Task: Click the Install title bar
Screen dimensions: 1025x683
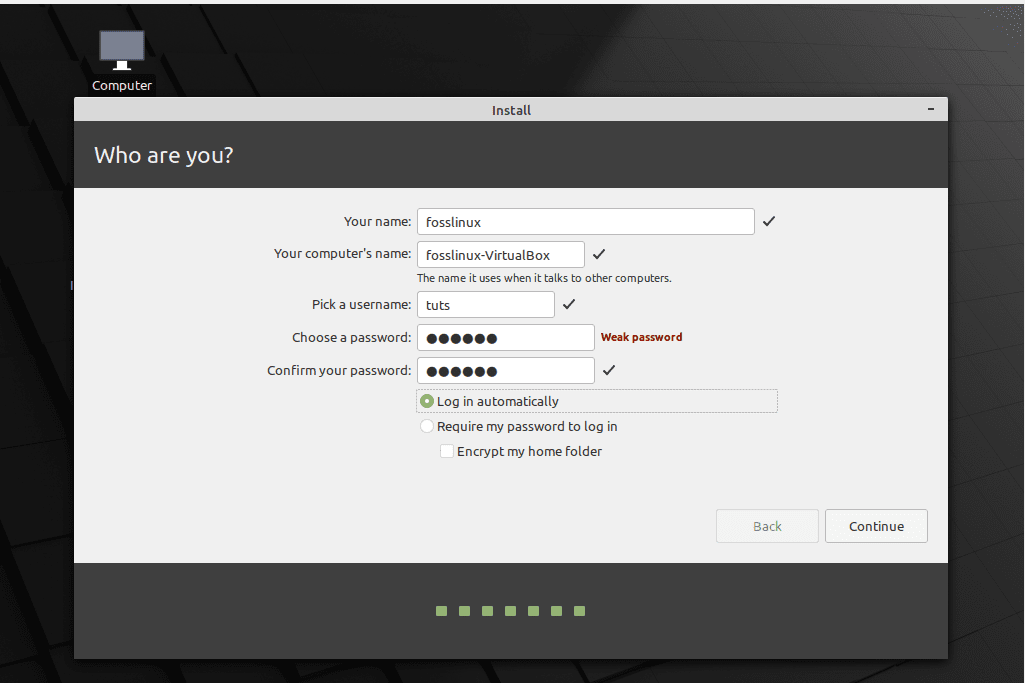Action: point(511,110)
